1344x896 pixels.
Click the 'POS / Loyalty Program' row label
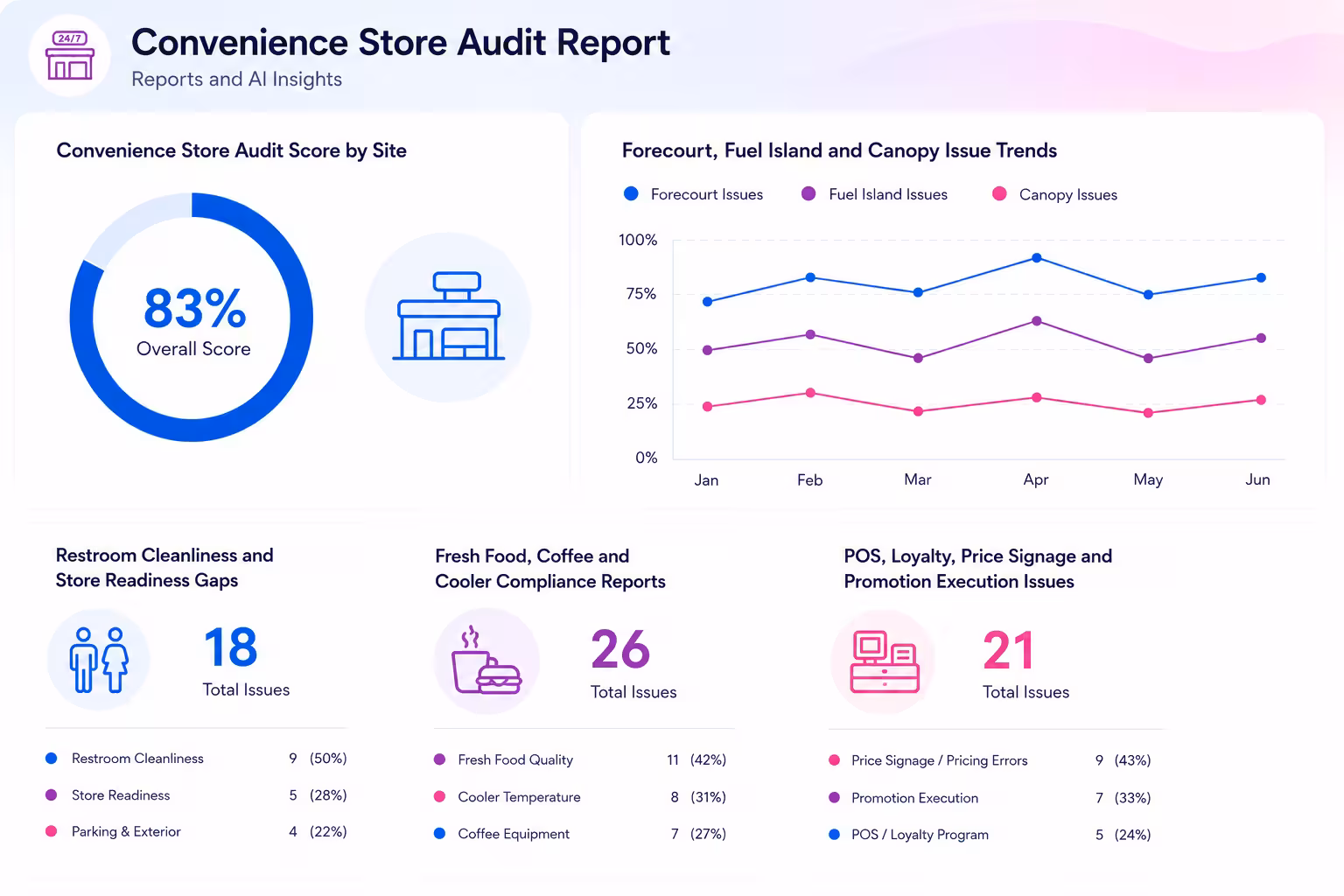point(920,835)
